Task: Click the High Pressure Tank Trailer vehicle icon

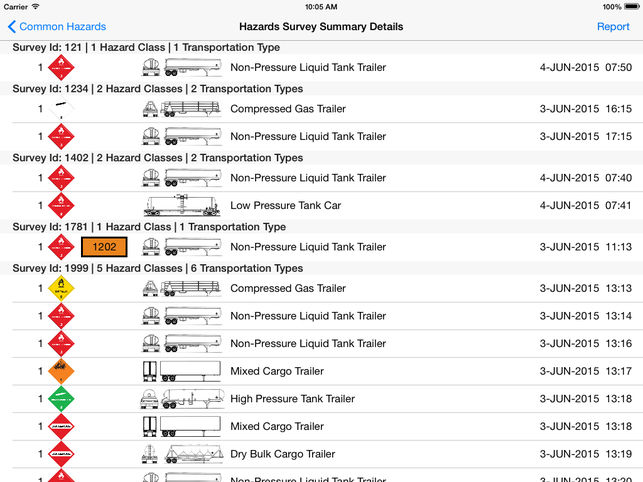Action: (x=182, y=399)
